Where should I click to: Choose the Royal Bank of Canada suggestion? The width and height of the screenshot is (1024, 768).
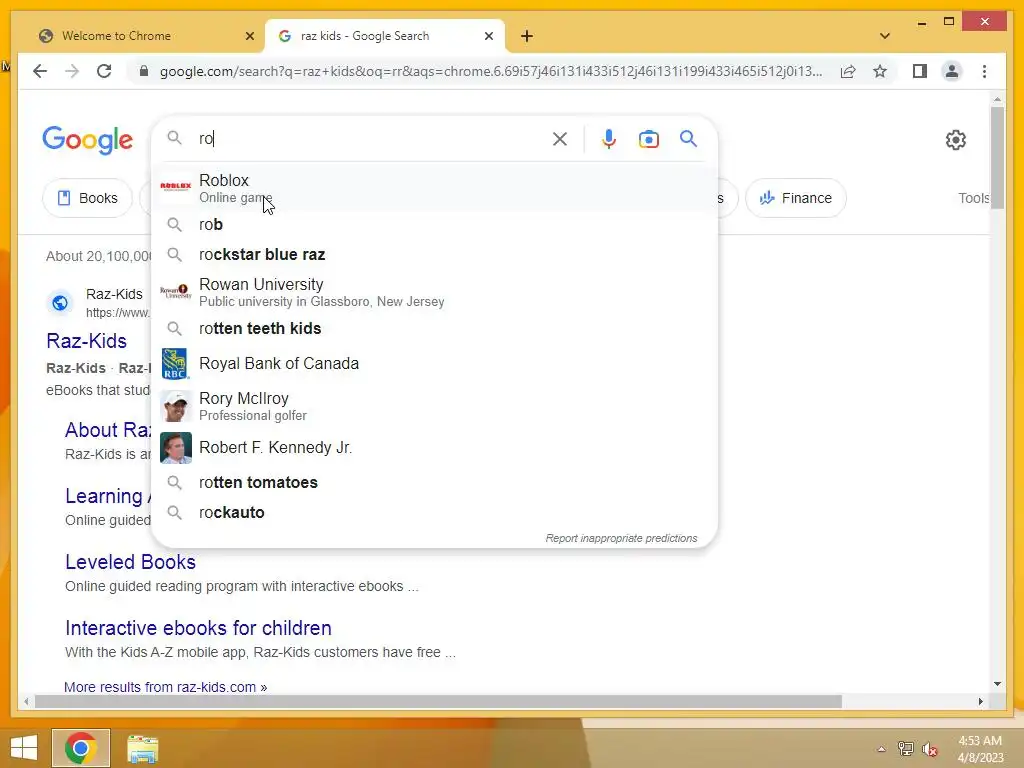coord(434,364)
